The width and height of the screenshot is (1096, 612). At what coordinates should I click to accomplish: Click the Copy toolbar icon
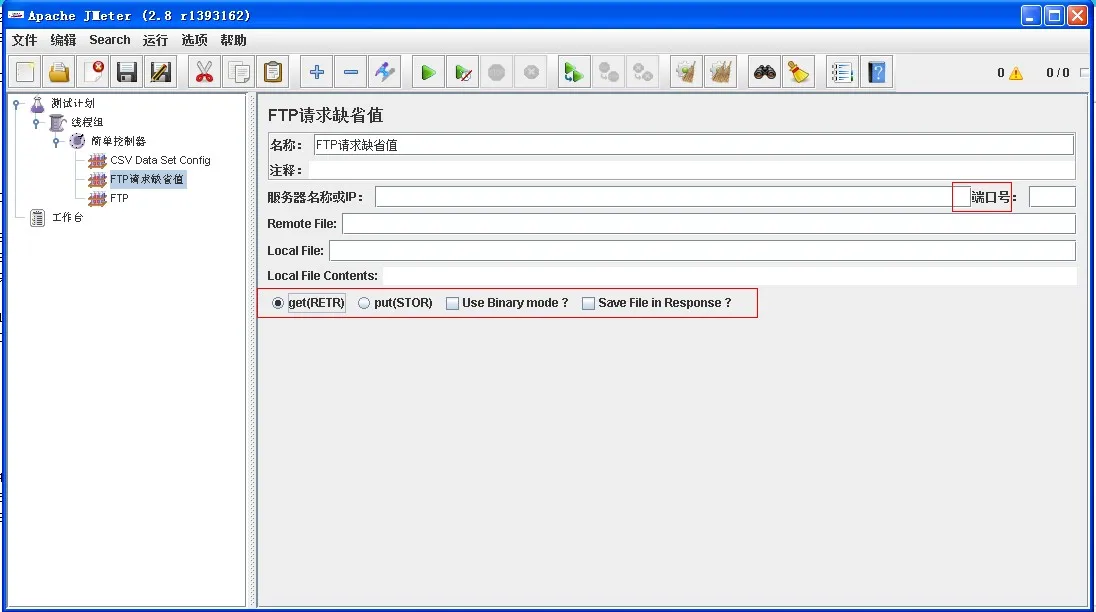click(239, 72)
